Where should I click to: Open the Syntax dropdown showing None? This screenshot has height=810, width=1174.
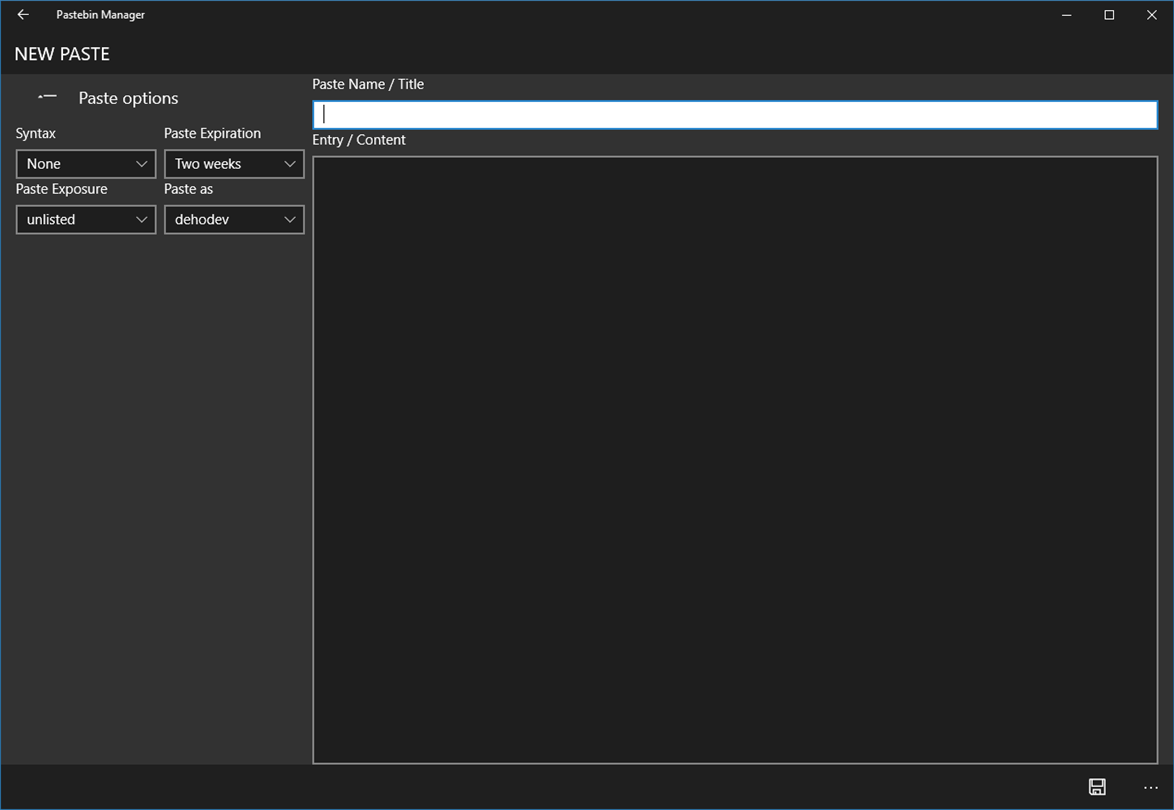86,164
